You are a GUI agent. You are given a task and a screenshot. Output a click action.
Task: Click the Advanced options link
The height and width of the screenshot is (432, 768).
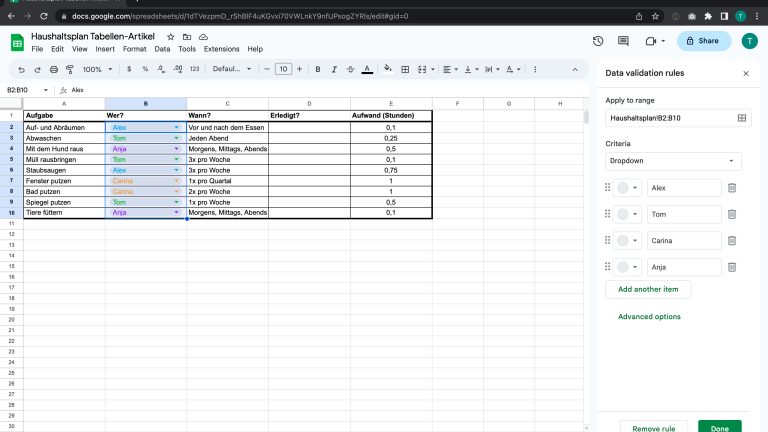pos(649,317)
